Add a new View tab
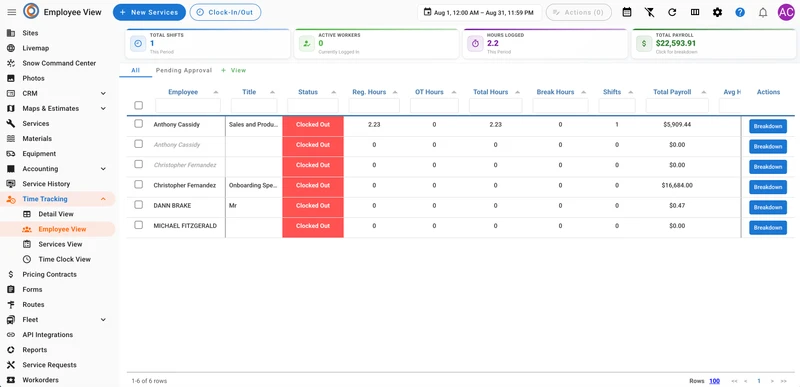 click(234, 70)
